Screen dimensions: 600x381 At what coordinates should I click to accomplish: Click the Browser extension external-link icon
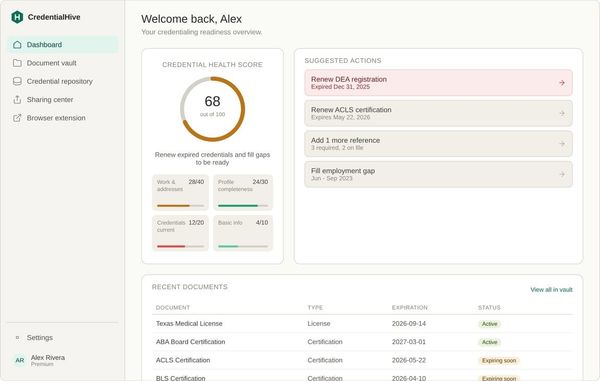pos(17,118)
